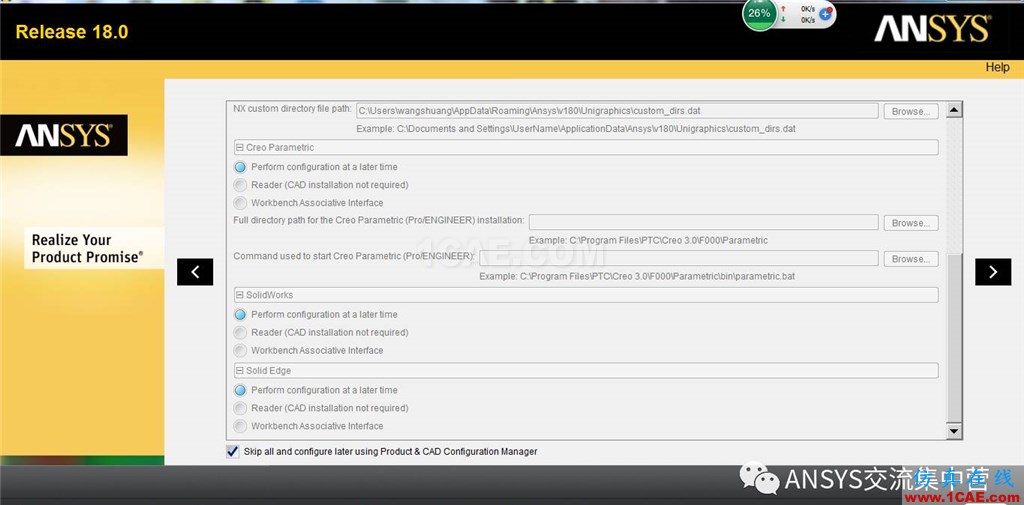
Task: Click the Creo Parametric full directory path field
Action: coord(703,223)
